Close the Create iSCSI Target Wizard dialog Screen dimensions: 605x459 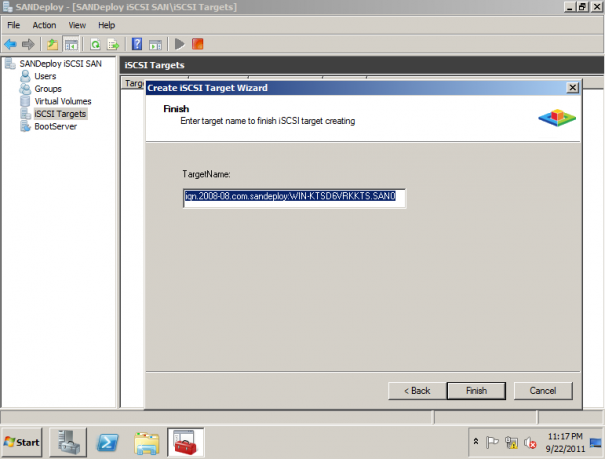click(573, 88)
